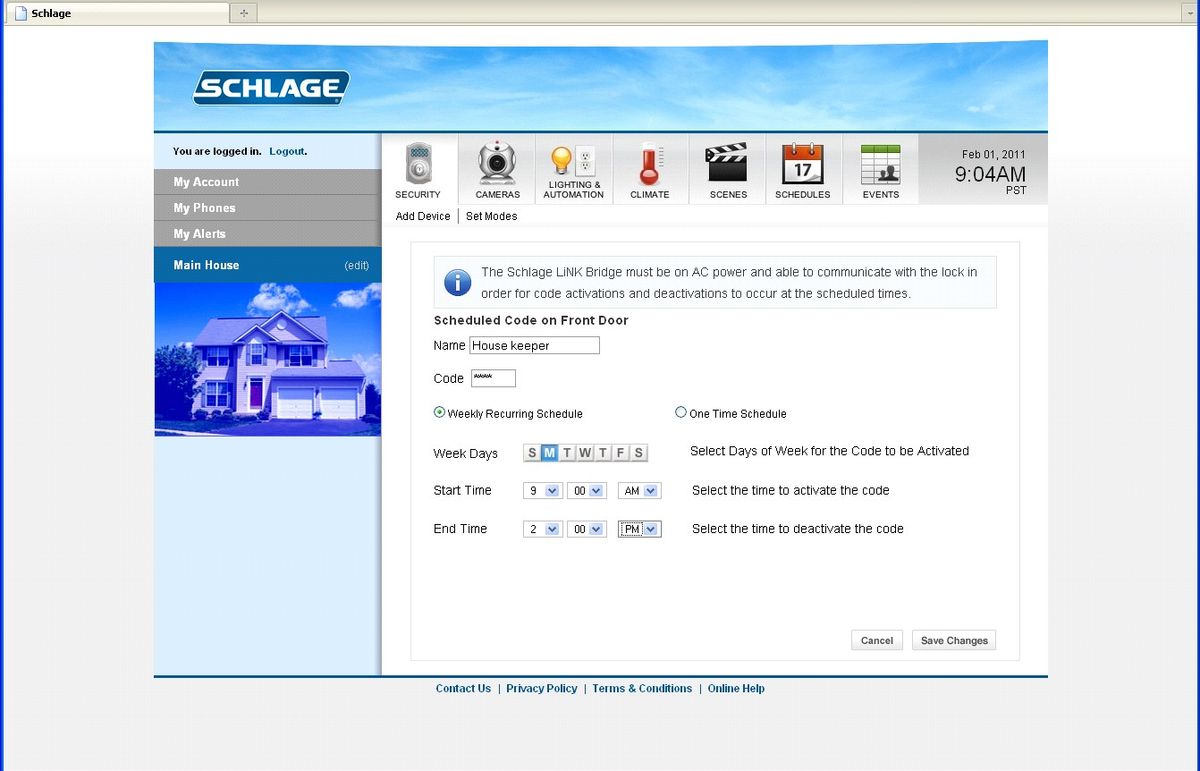Open the Scenes clapperboard icon

click(x=727, y=164)
